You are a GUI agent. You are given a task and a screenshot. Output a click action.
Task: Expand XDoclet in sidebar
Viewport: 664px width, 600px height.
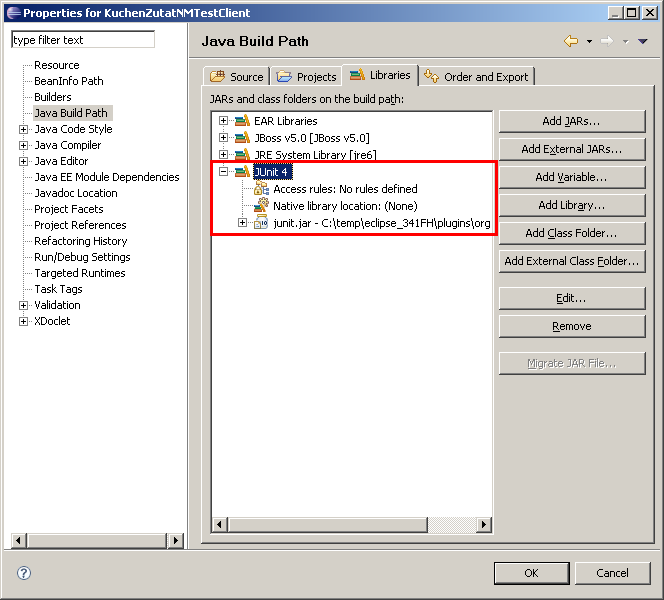click(24, 322)
